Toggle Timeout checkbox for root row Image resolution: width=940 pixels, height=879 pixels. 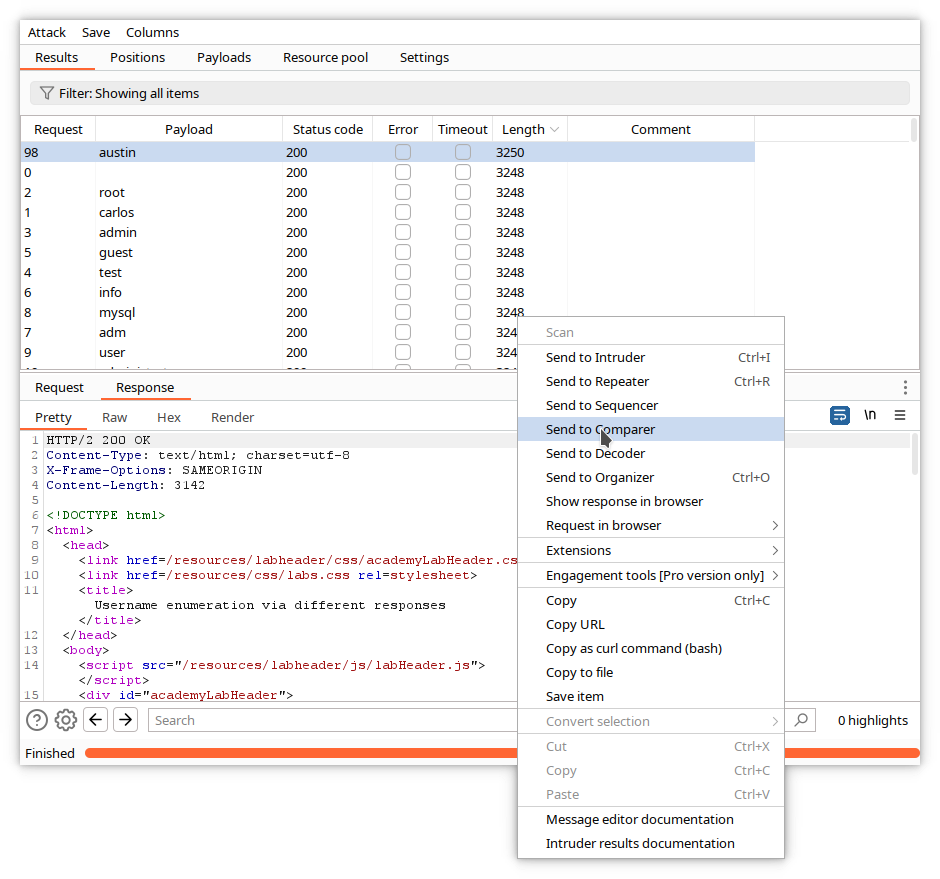(x=463, y=192)
